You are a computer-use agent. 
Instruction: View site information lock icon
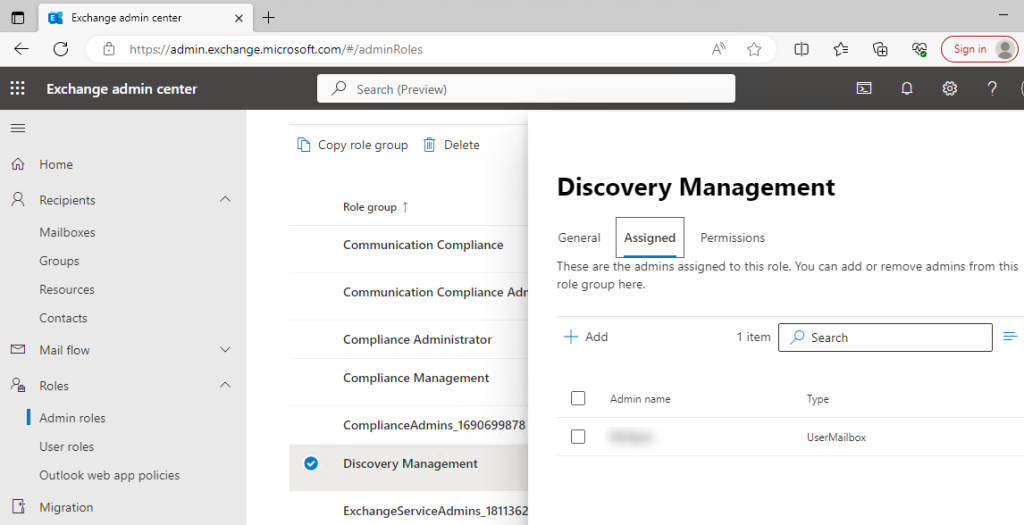click(109, 49)
